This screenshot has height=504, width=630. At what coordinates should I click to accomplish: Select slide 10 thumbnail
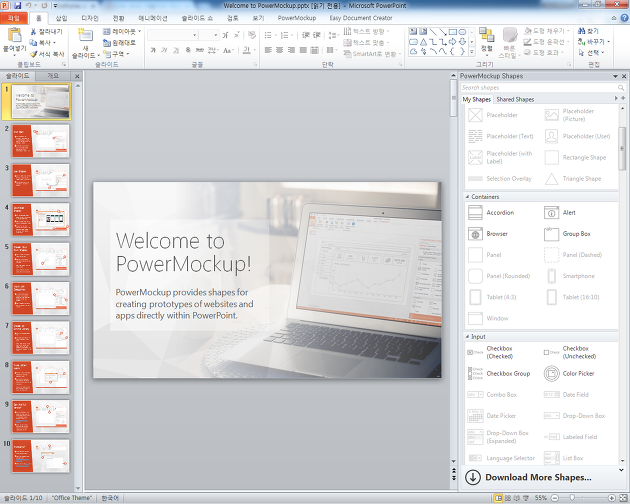[41, 456]
